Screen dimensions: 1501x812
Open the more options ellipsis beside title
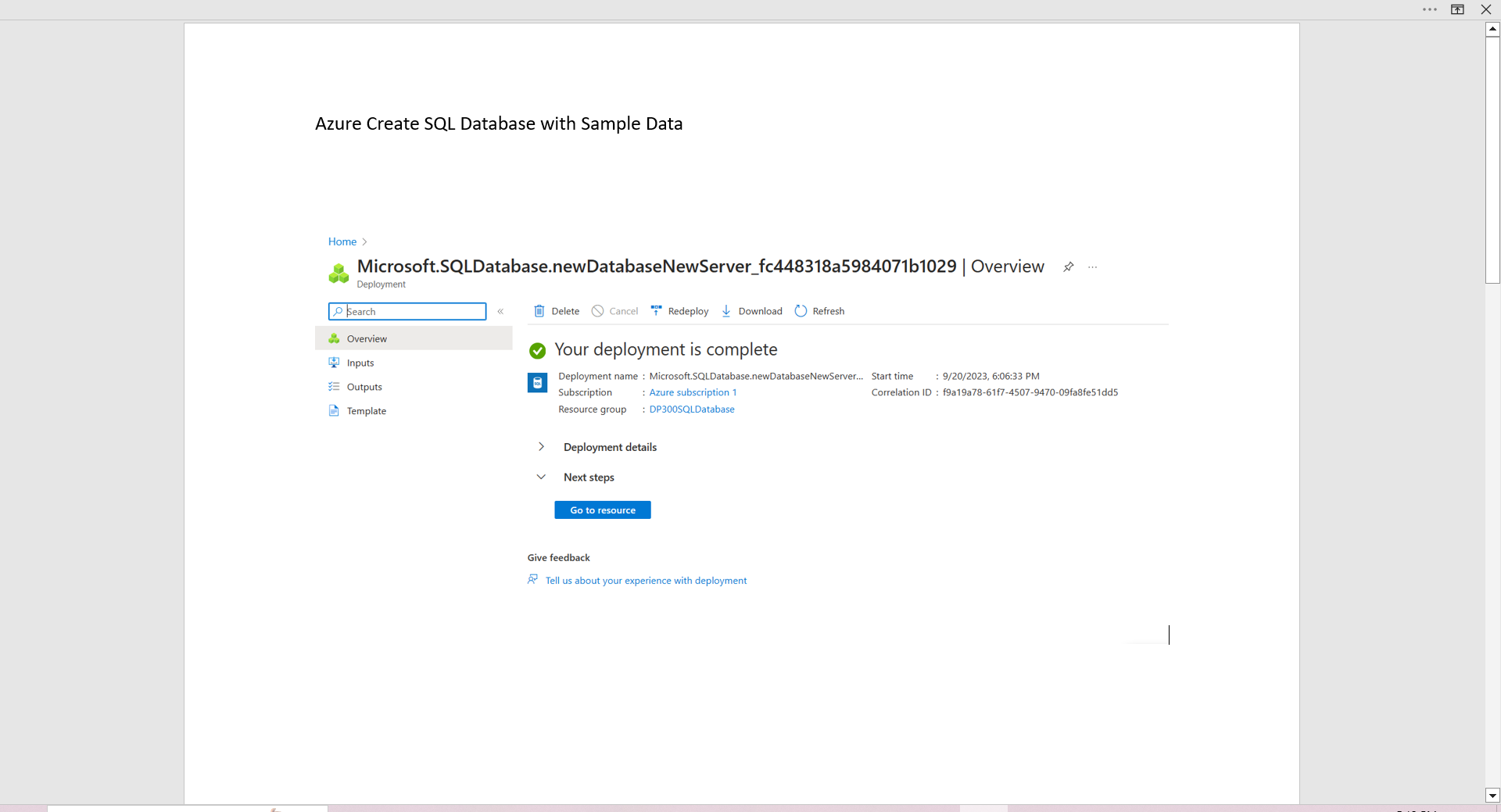1092,267
